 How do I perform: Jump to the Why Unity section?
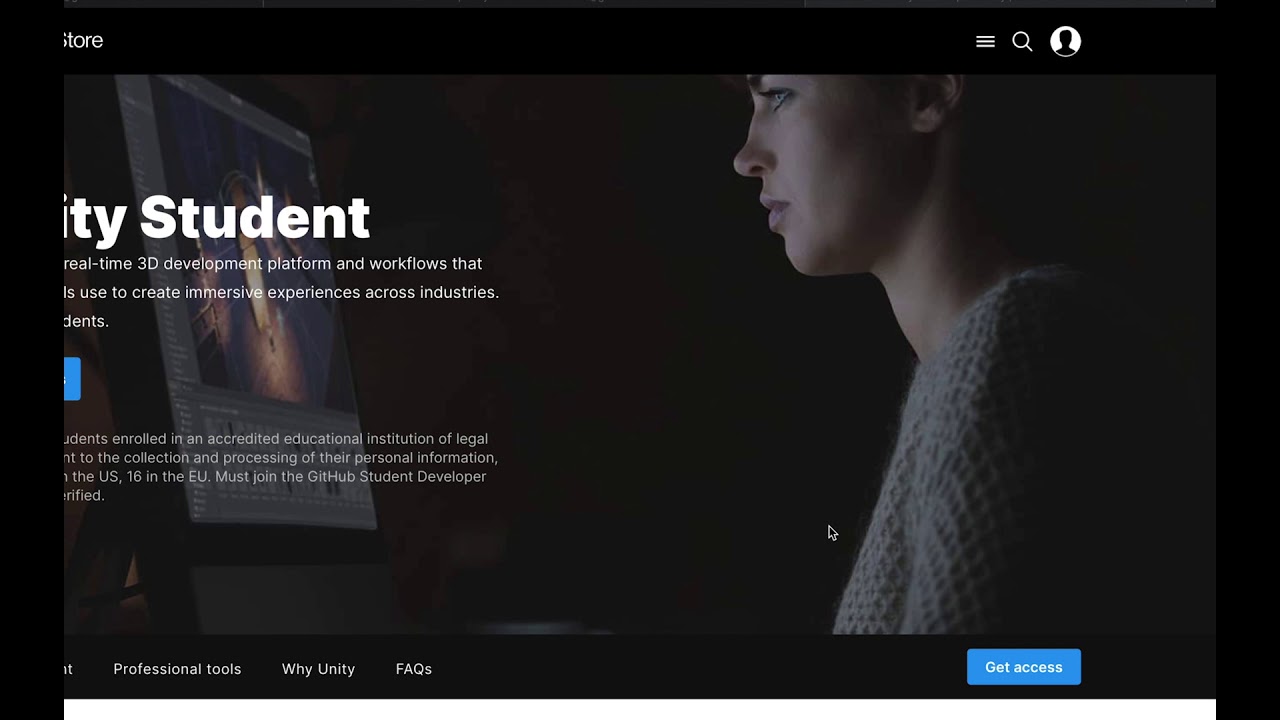[318, 669]
